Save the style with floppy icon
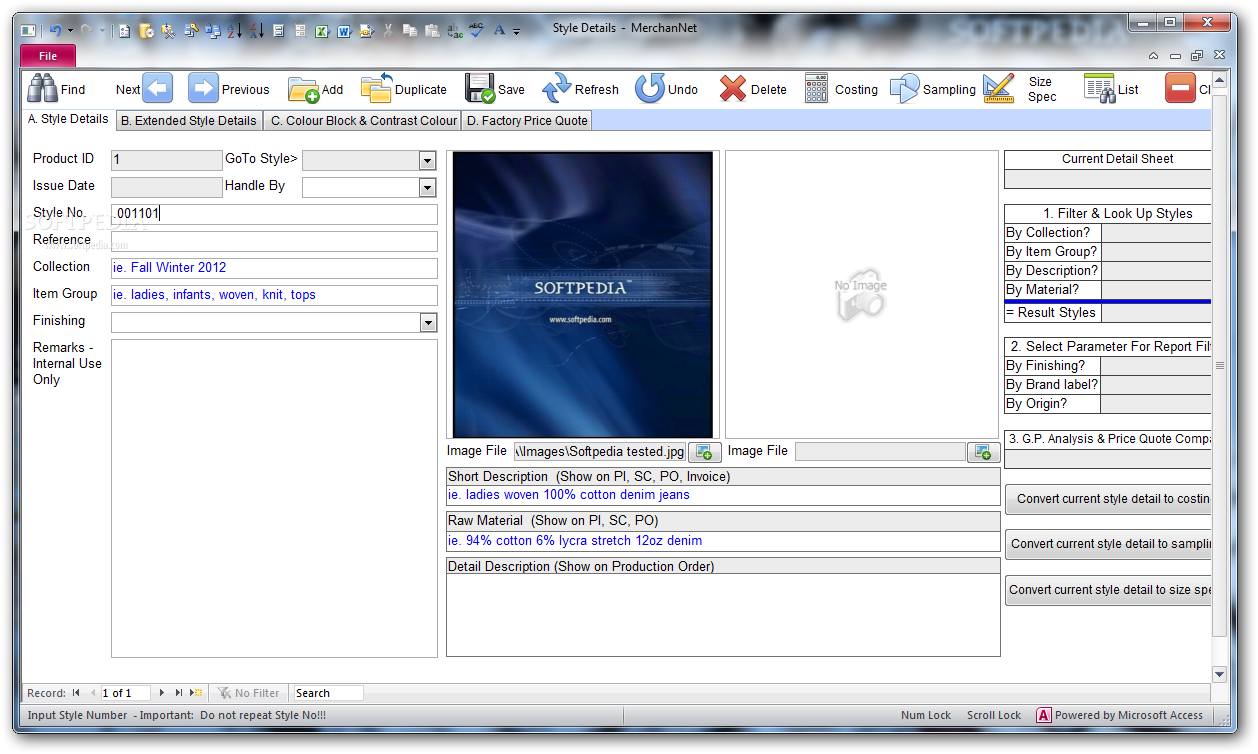 click(480, 89)
